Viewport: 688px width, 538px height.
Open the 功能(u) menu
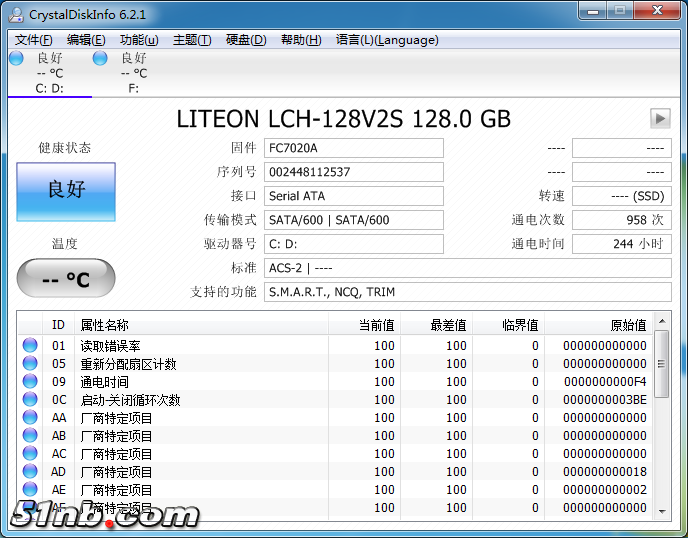coord(139,40)
